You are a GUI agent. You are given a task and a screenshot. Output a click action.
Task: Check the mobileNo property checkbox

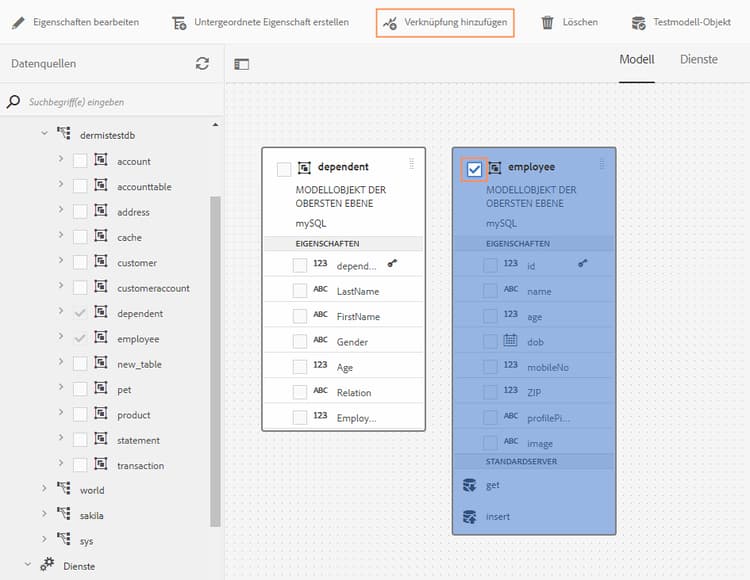click(490, 366)
